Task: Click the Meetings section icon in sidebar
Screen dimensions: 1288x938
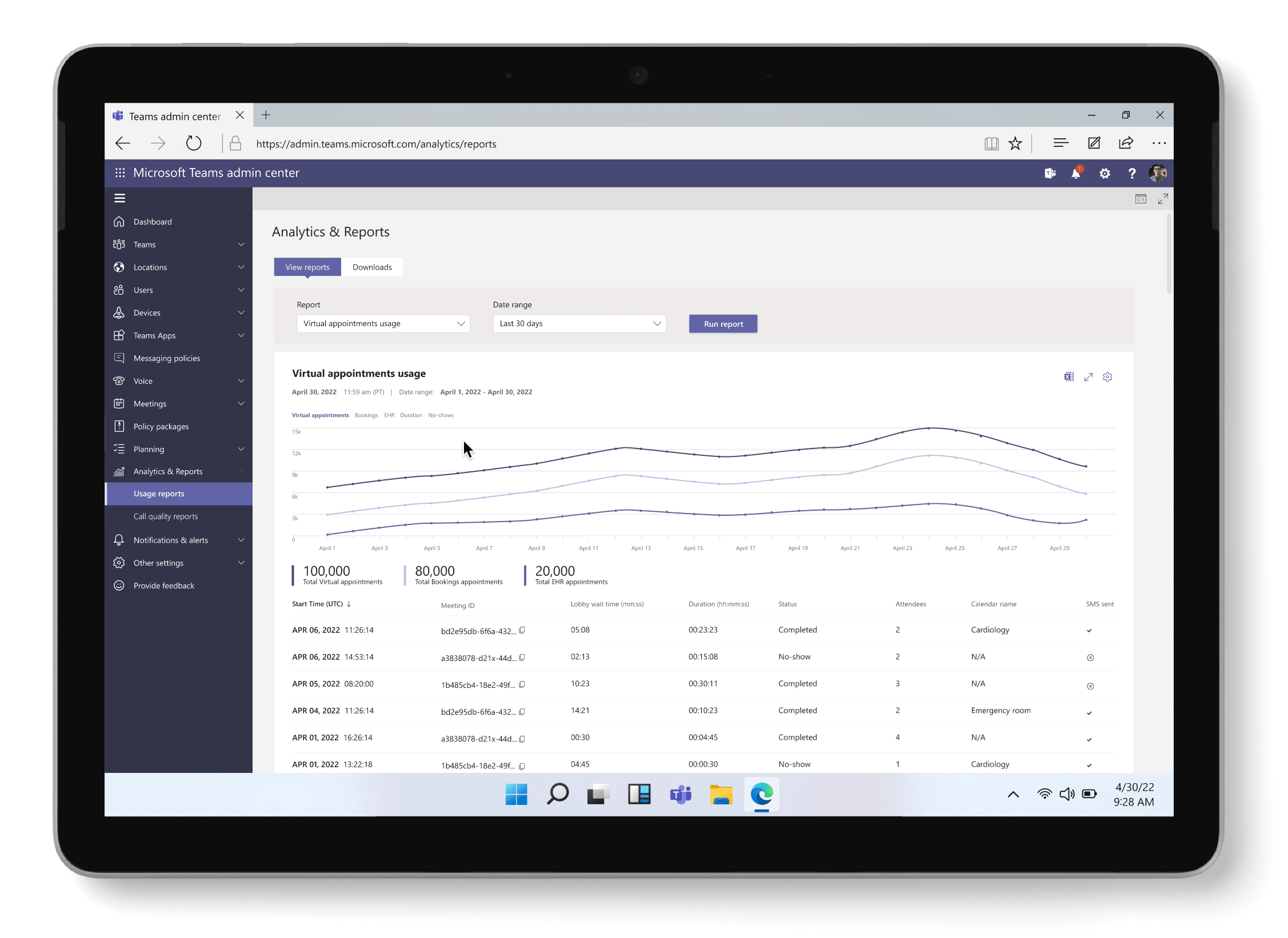Action: pos(120,403)
